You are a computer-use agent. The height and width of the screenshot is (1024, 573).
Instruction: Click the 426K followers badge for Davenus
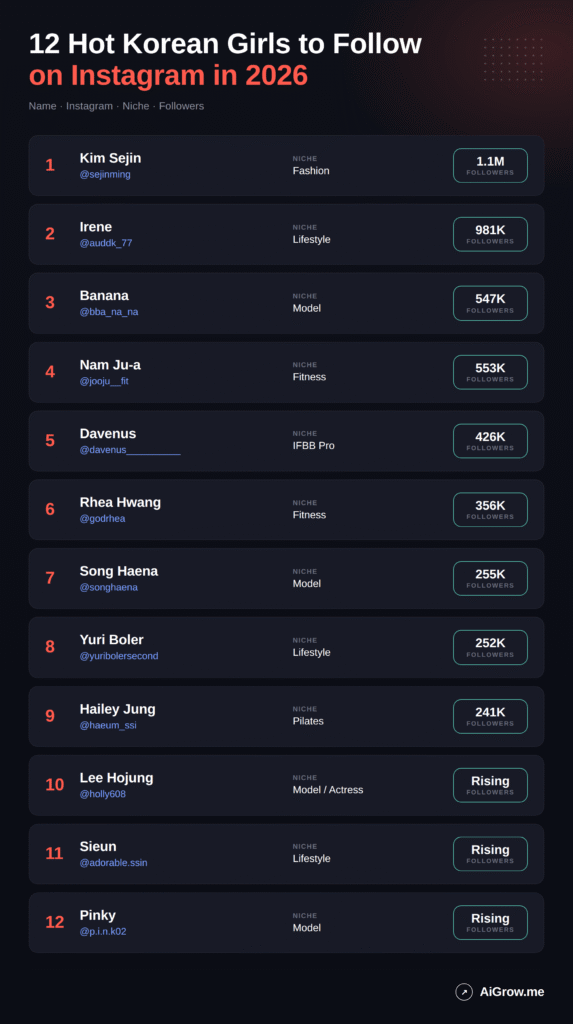490,441
